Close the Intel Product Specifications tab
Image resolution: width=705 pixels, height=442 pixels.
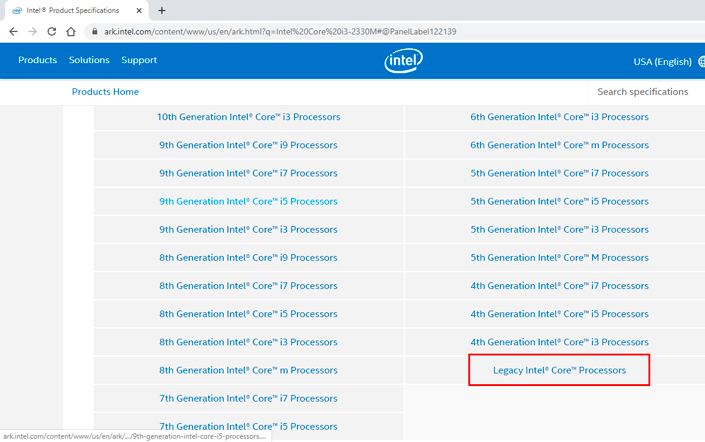[x=139, y=10]
